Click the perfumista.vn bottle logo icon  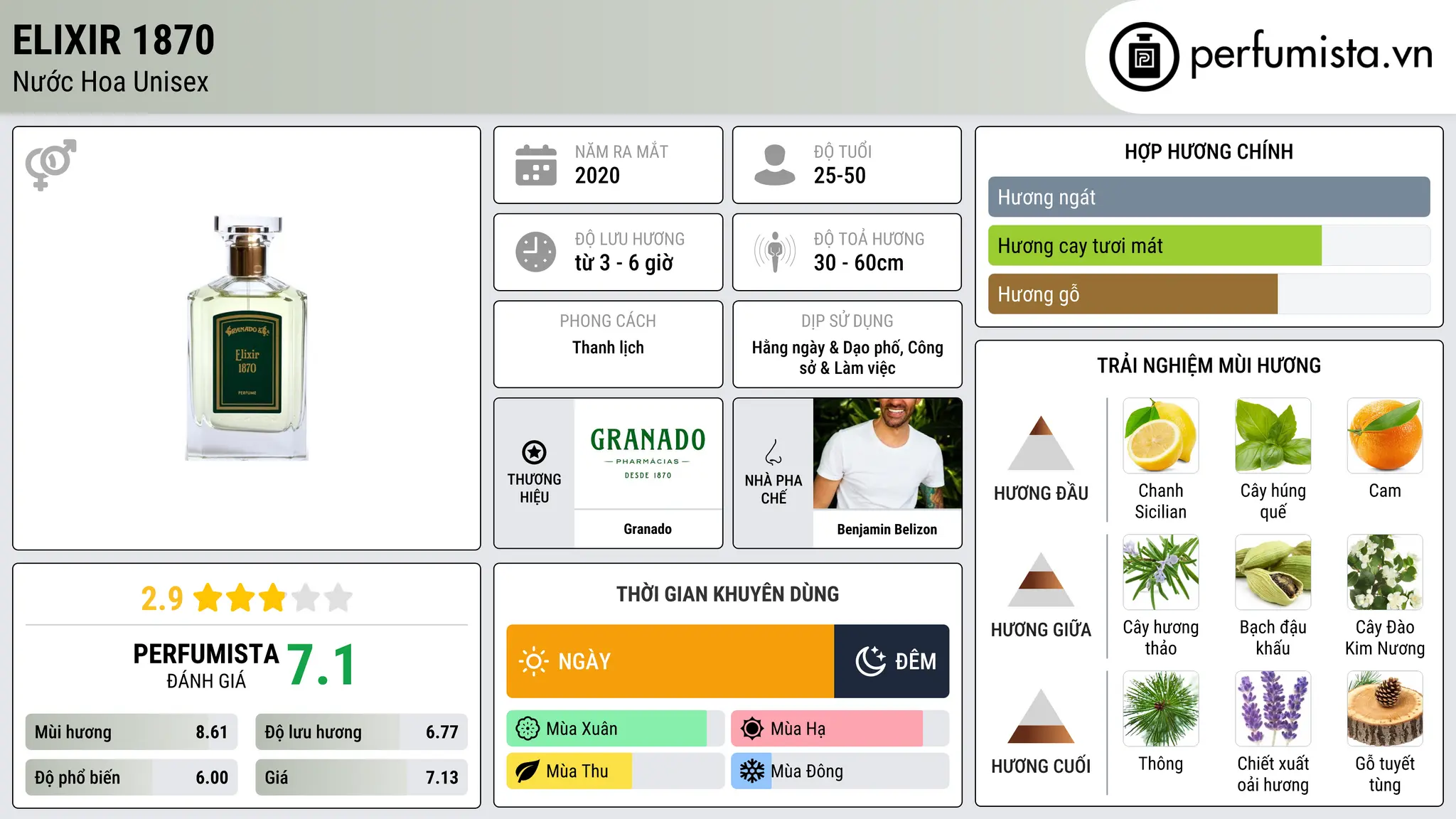1144,57
